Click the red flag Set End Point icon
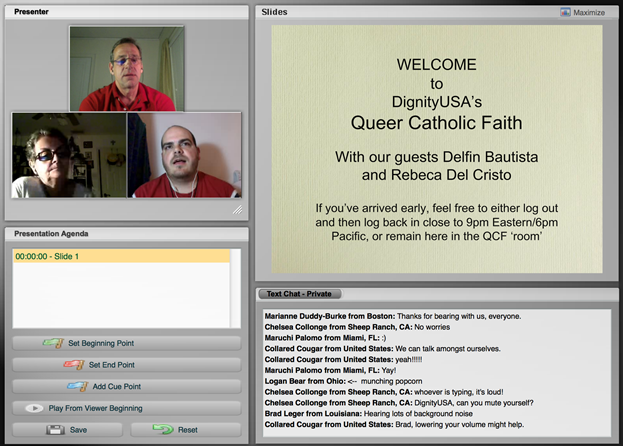 click(75, 365)
